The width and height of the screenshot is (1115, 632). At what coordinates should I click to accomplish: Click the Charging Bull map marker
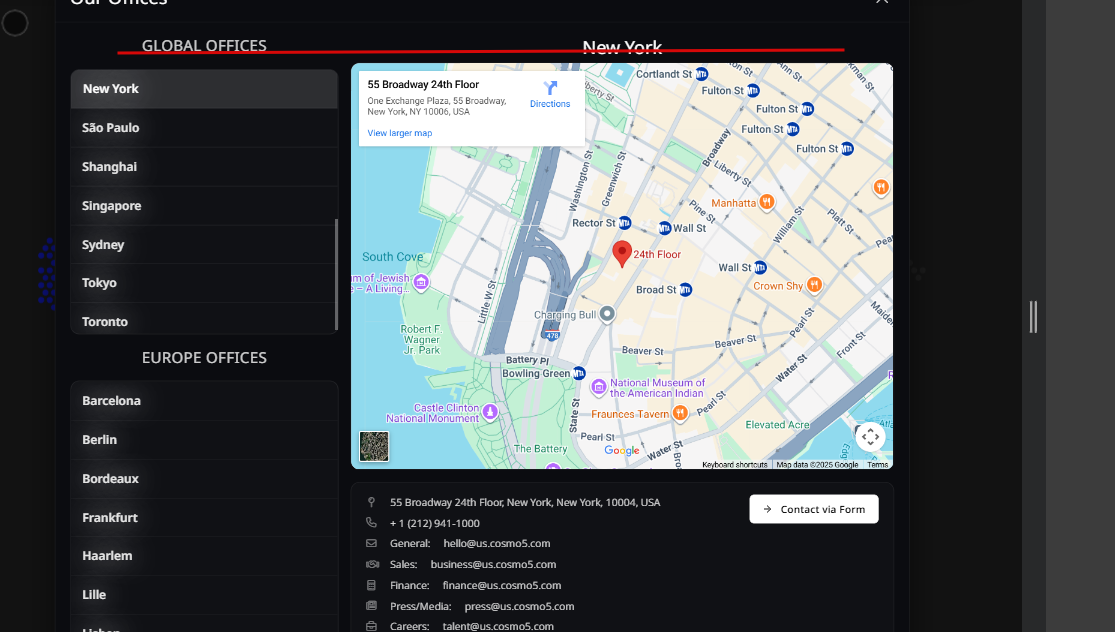(607, 314)
